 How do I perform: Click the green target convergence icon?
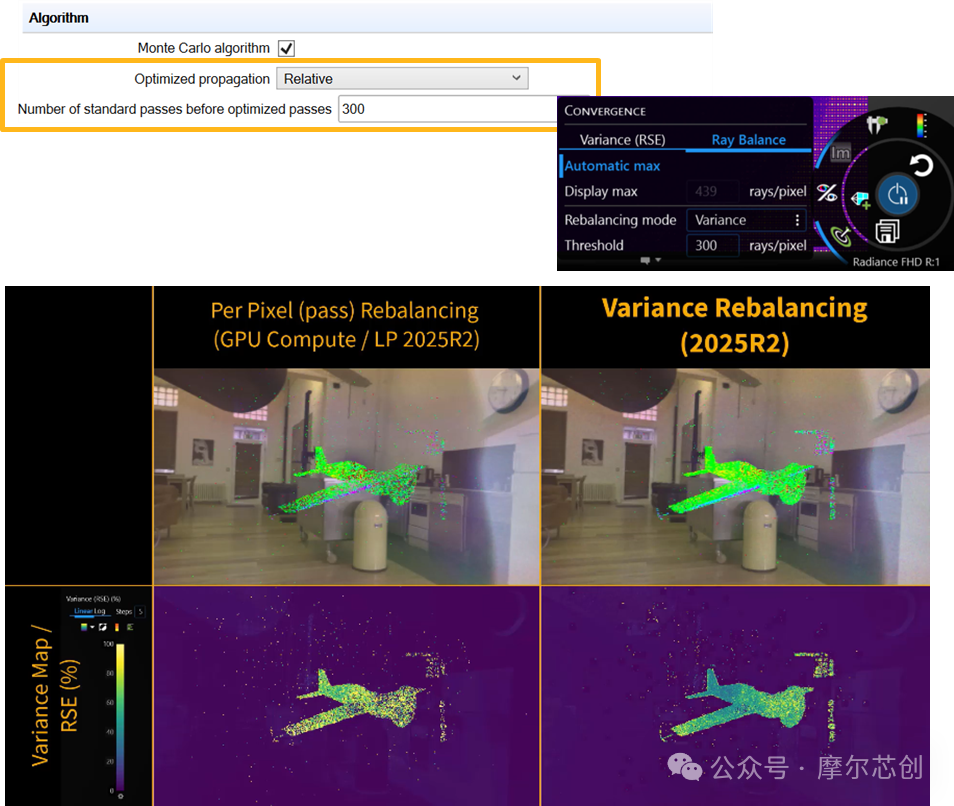tap(842, 236)
